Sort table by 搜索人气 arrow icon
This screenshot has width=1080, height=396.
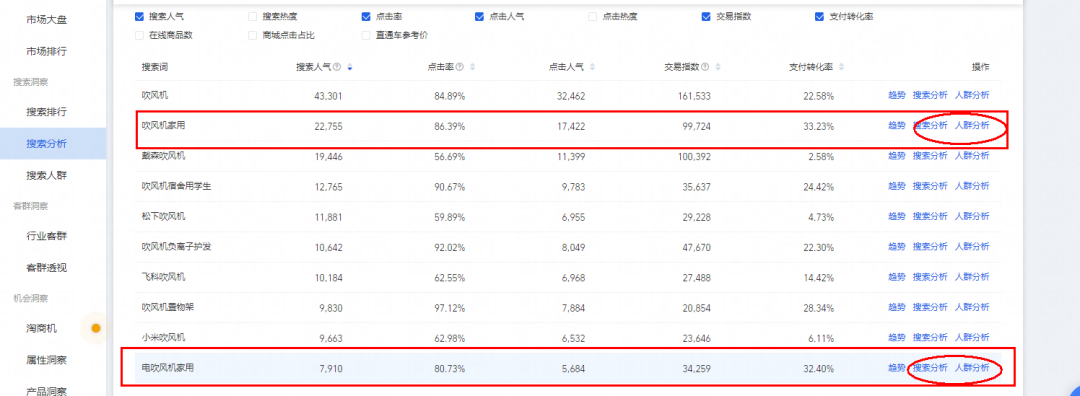point(350,67)
